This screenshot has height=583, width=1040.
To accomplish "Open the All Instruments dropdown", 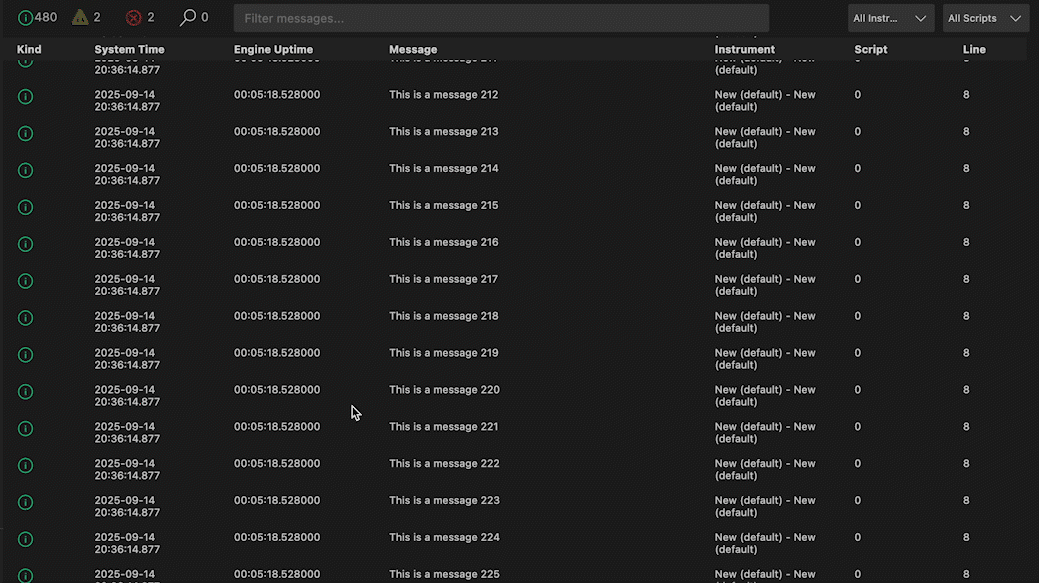I will [889, 17].
